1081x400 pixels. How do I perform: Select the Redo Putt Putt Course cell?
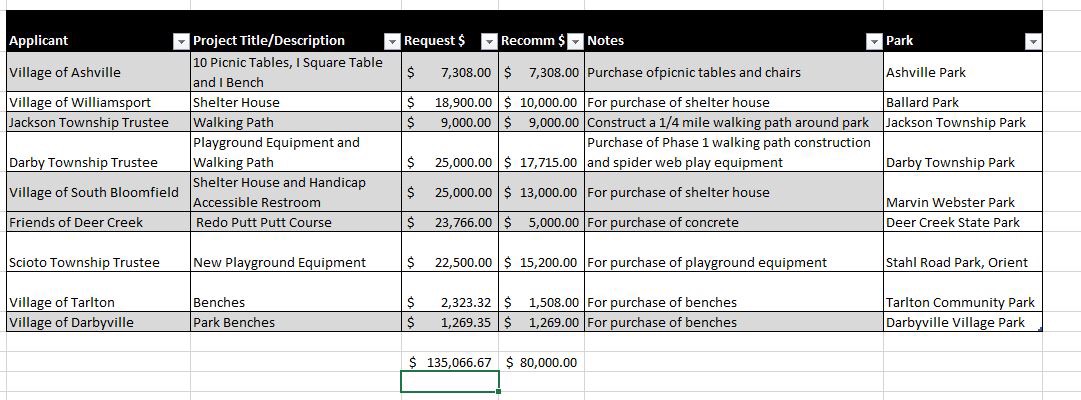296,223
